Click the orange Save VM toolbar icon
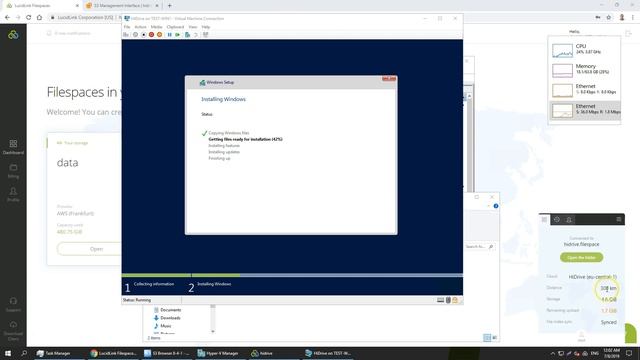Viewport: 640px width, 360px height. click(160, 35)
